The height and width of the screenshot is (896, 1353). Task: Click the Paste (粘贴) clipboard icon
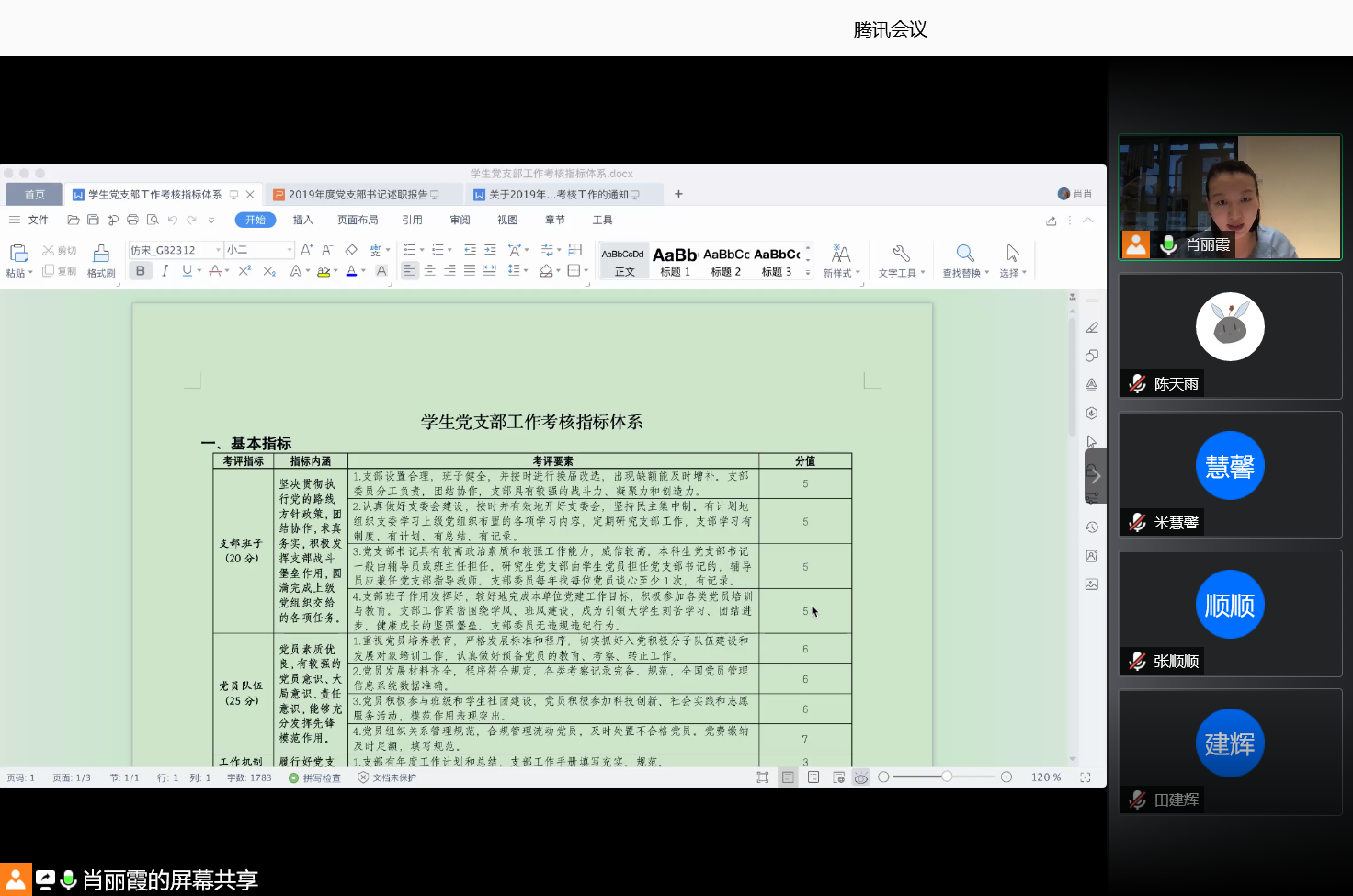(x=18, y=253)
